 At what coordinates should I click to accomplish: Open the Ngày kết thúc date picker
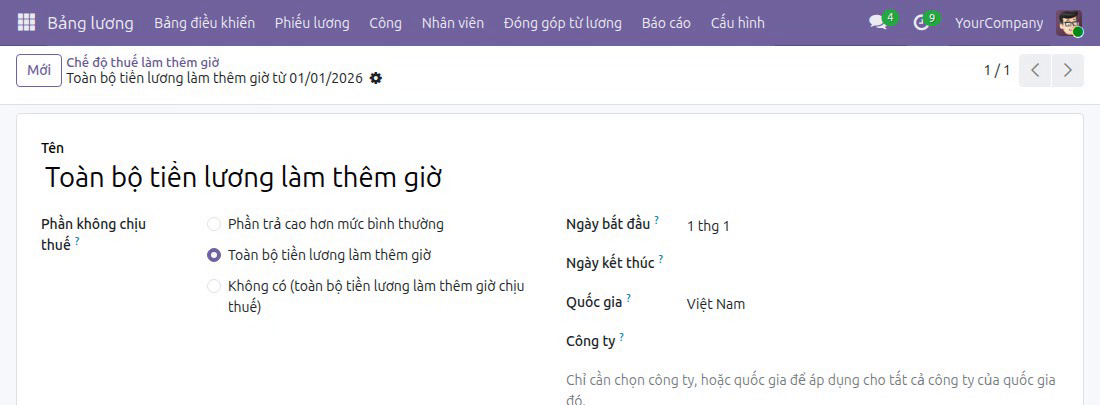pos(871,265)
